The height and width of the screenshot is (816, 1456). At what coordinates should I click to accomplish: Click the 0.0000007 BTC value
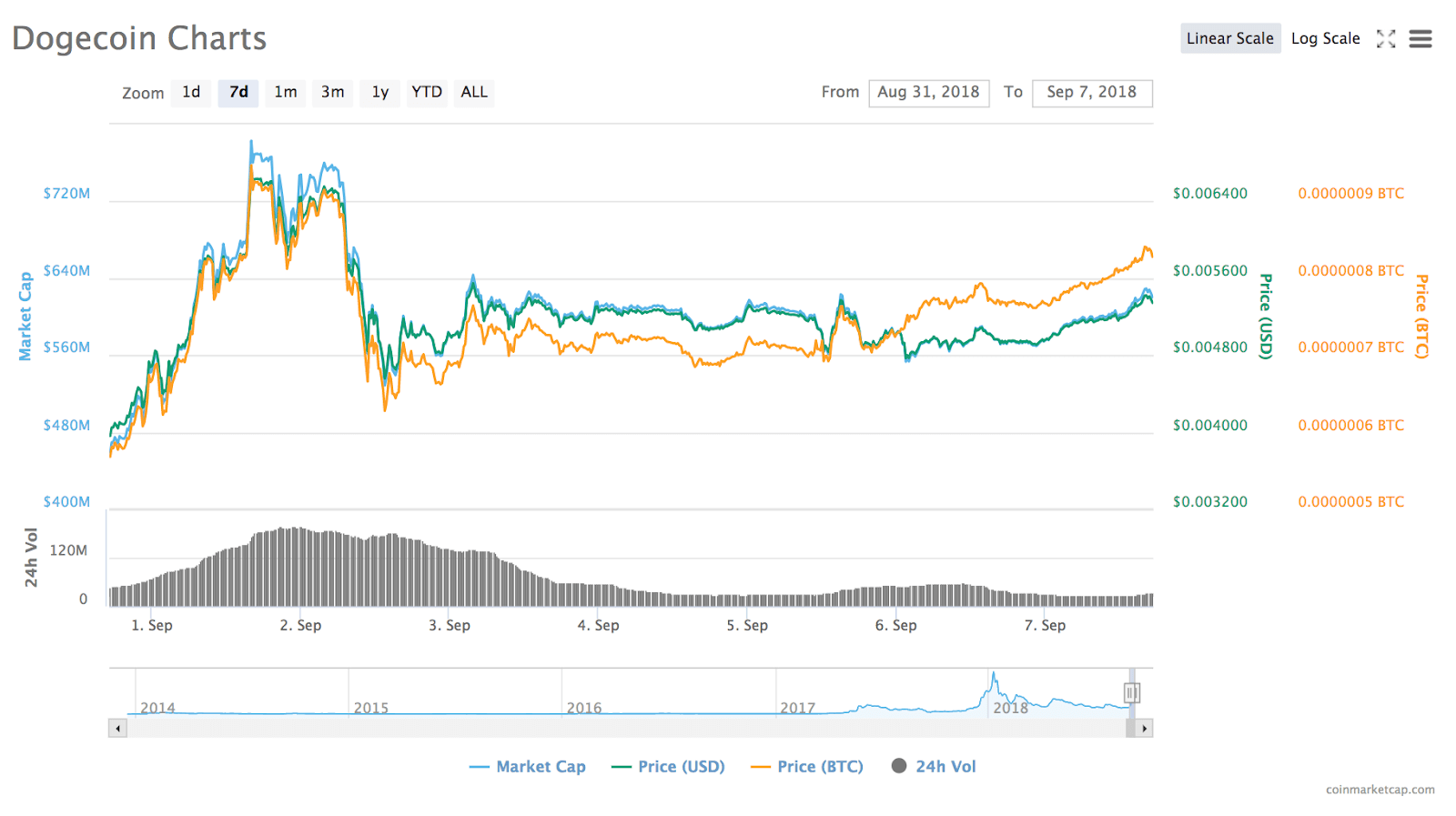click(x=1351, y=348)
